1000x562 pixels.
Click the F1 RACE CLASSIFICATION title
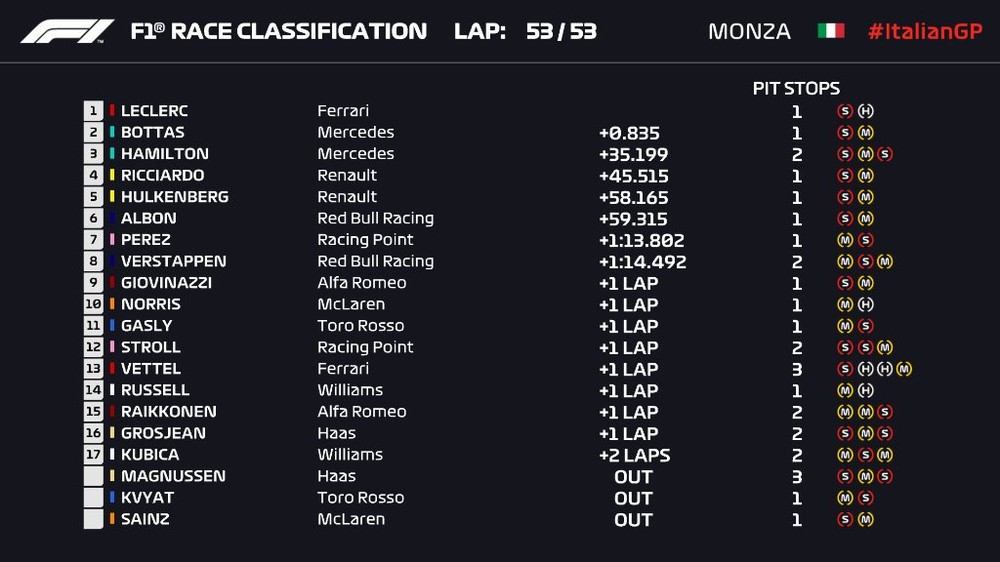[278, 31]
